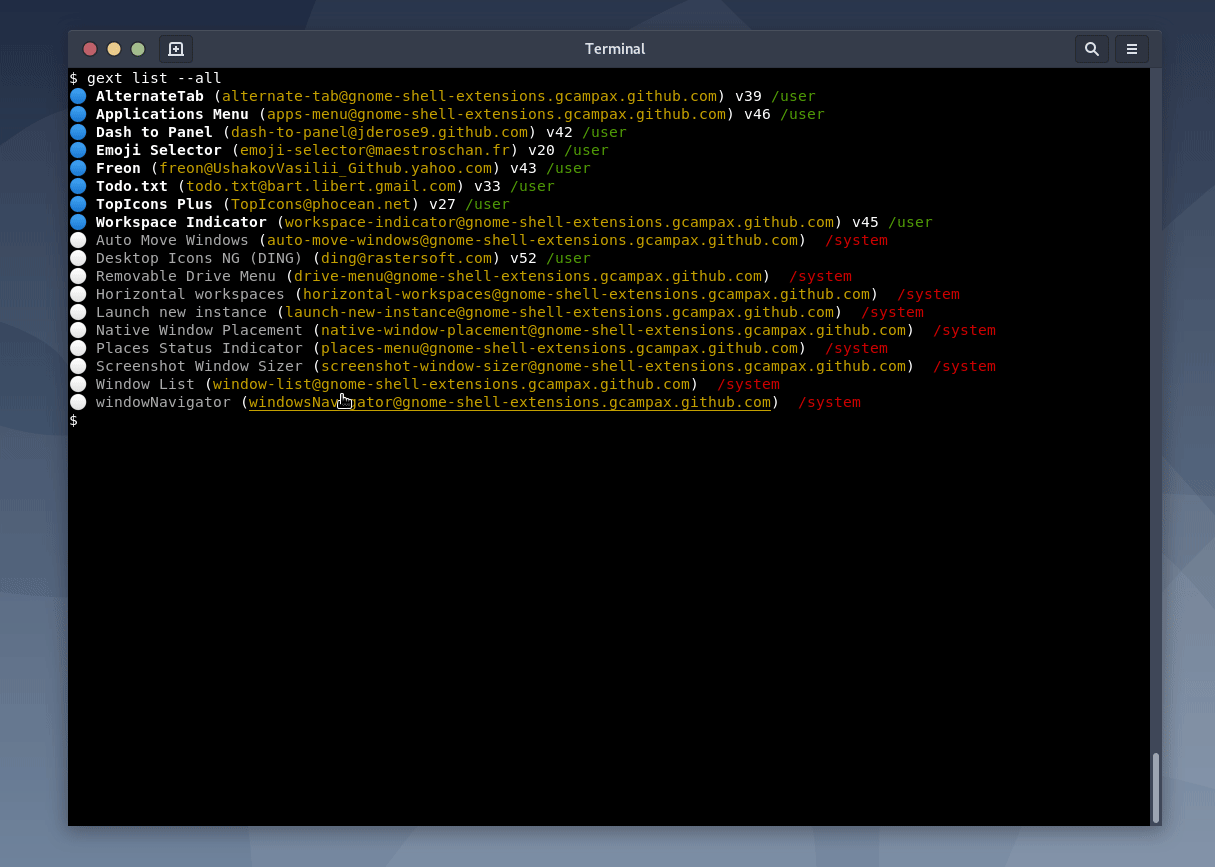Click the window-list@gnome-shell-extensions UUID
The width and height of the screenshot is (1215, 867).
tap(452, 384)
